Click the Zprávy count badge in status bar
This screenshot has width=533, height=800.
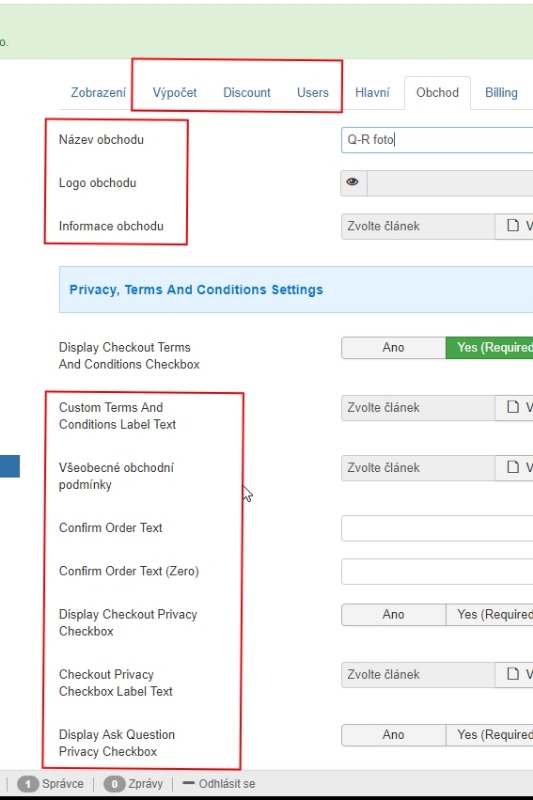114,784
